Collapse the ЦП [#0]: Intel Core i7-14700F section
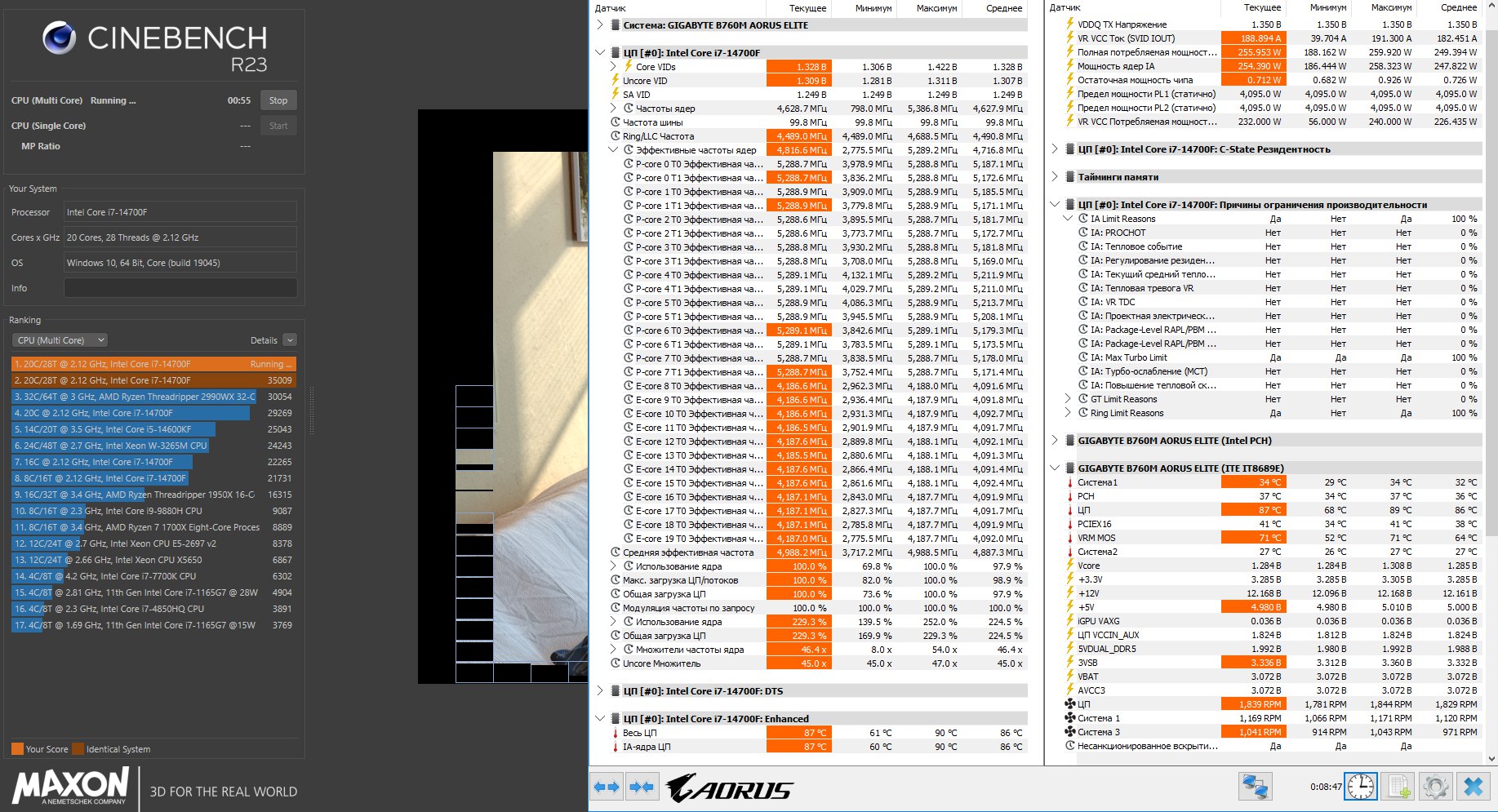This screenshot has height=812, width=1498. (600, 53)
